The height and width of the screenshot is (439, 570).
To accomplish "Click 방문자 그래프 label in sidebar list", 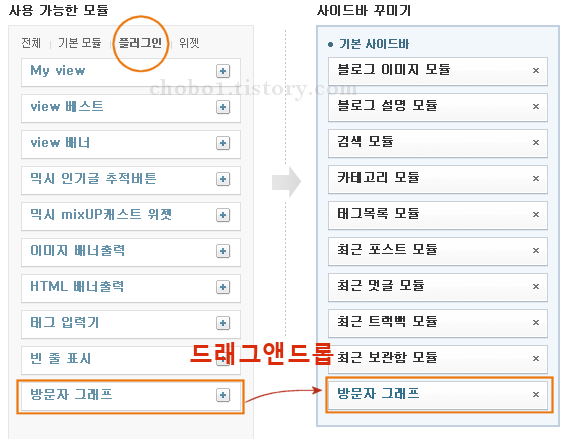I will point(378,393).
